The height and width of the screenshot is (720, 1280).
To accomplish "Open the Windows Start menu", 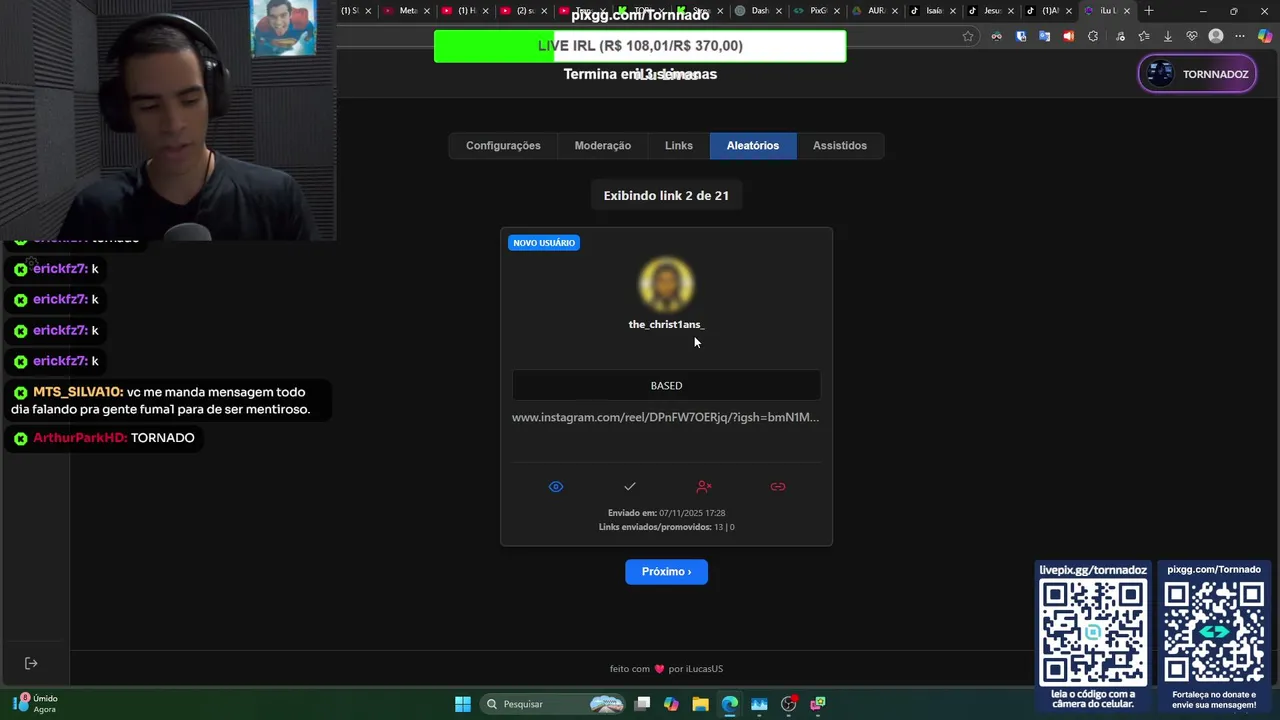I will [463, 704].
